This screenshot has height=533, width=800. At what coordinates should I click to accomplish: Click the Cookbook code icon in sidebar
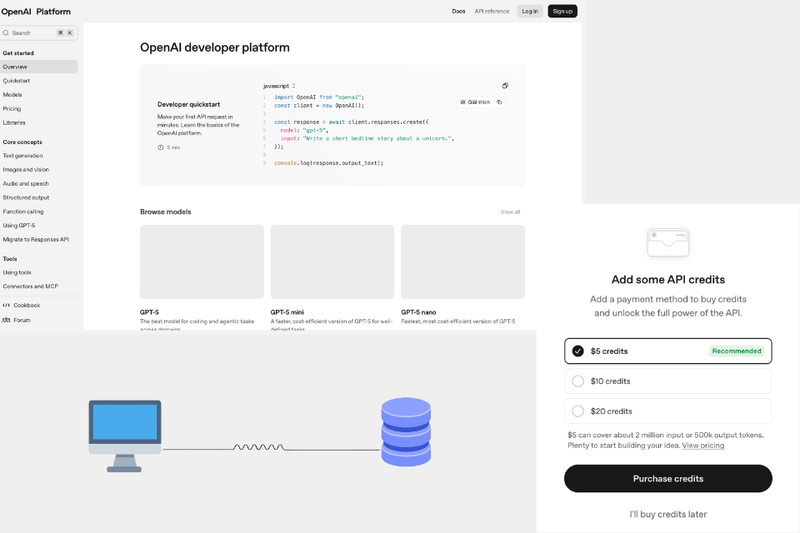pos(6,305)
